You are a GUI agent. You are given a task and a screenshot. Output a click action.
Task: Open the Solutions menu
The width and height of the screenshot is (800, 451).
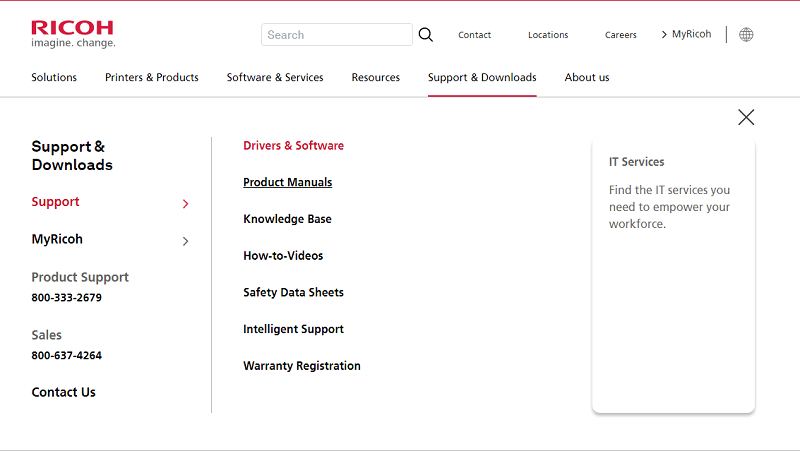[x=54, y=78]
